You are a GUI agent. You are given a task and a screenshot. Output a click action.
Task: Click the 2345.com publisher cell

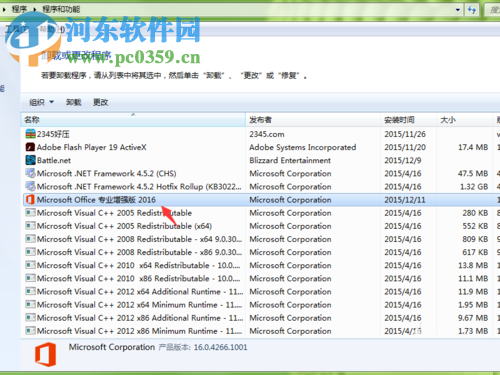(x=267, y=134)
